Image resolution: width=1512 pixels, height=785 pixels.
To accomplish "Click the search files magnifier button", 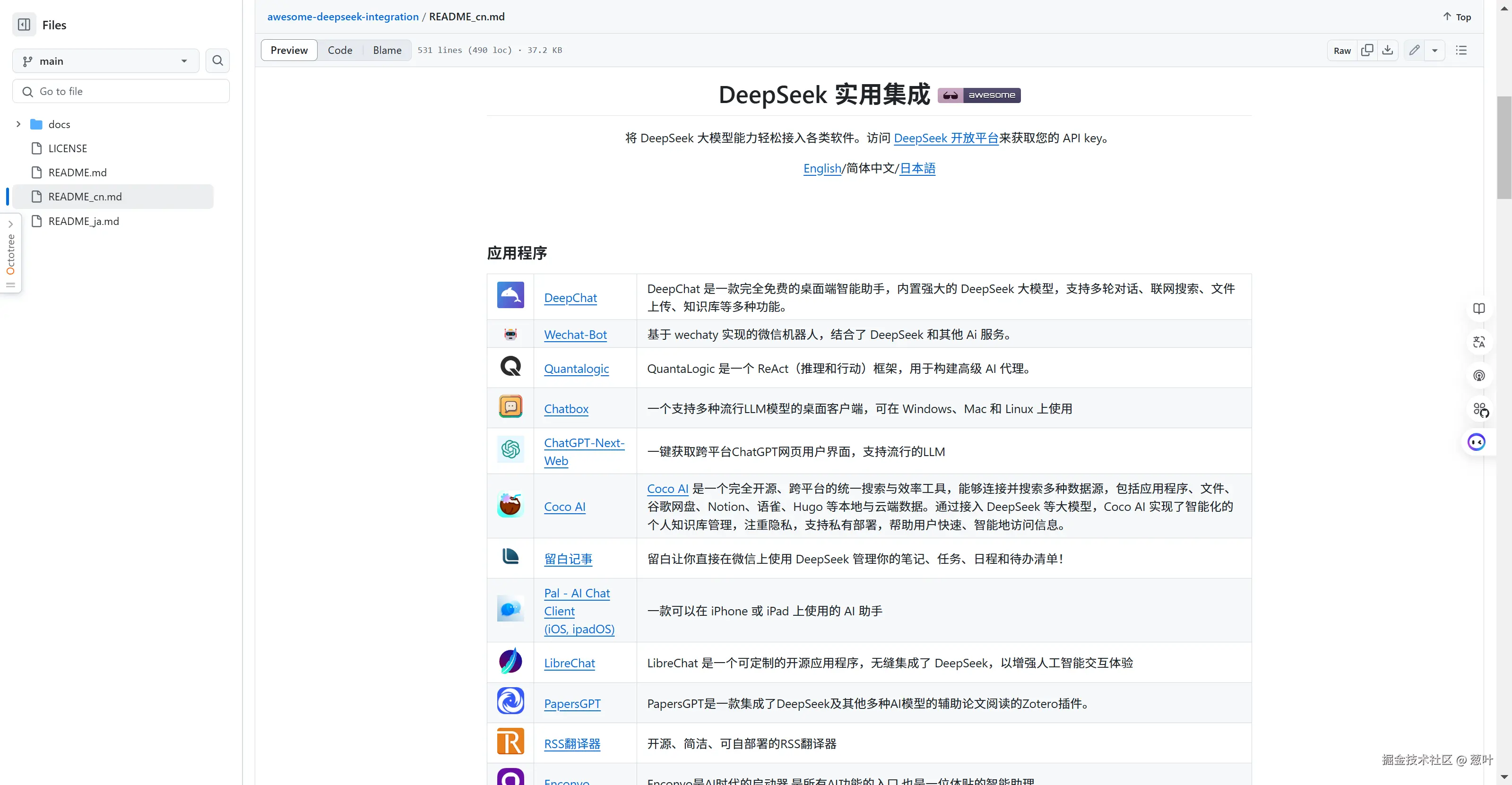I will [217, 61].
